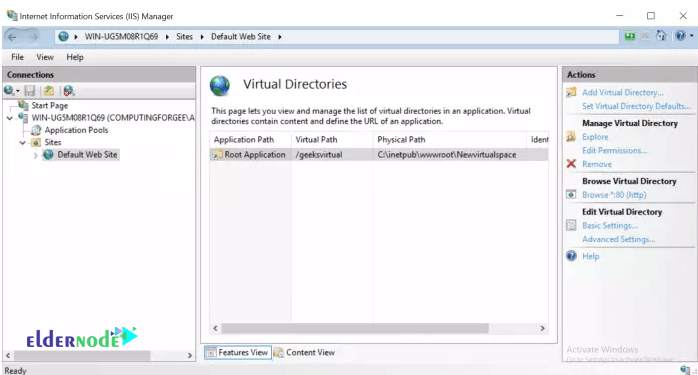The width and height of the screenshot is (698, 375).
Task: Open Basic Settings in the Actions pane
Action: tap(610, 226)
